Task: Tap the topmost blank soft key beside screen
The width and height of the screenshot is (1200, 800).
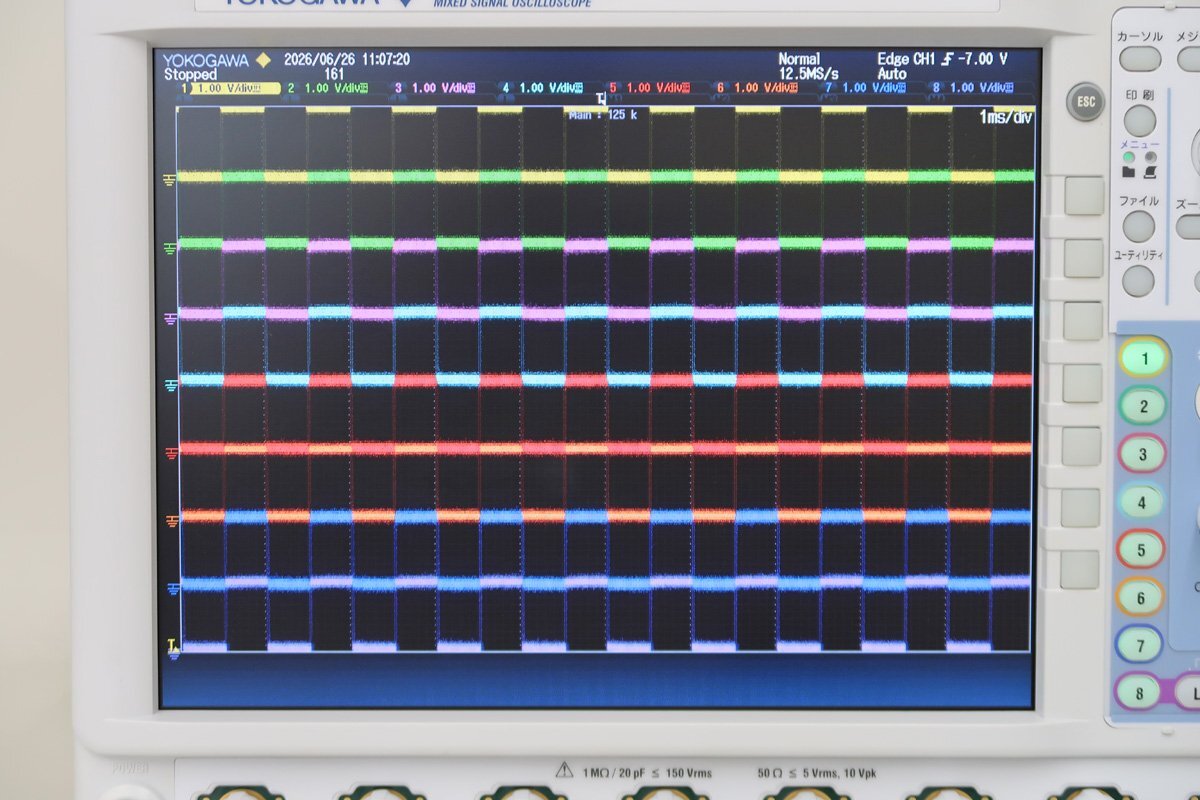Action: 1084,196
